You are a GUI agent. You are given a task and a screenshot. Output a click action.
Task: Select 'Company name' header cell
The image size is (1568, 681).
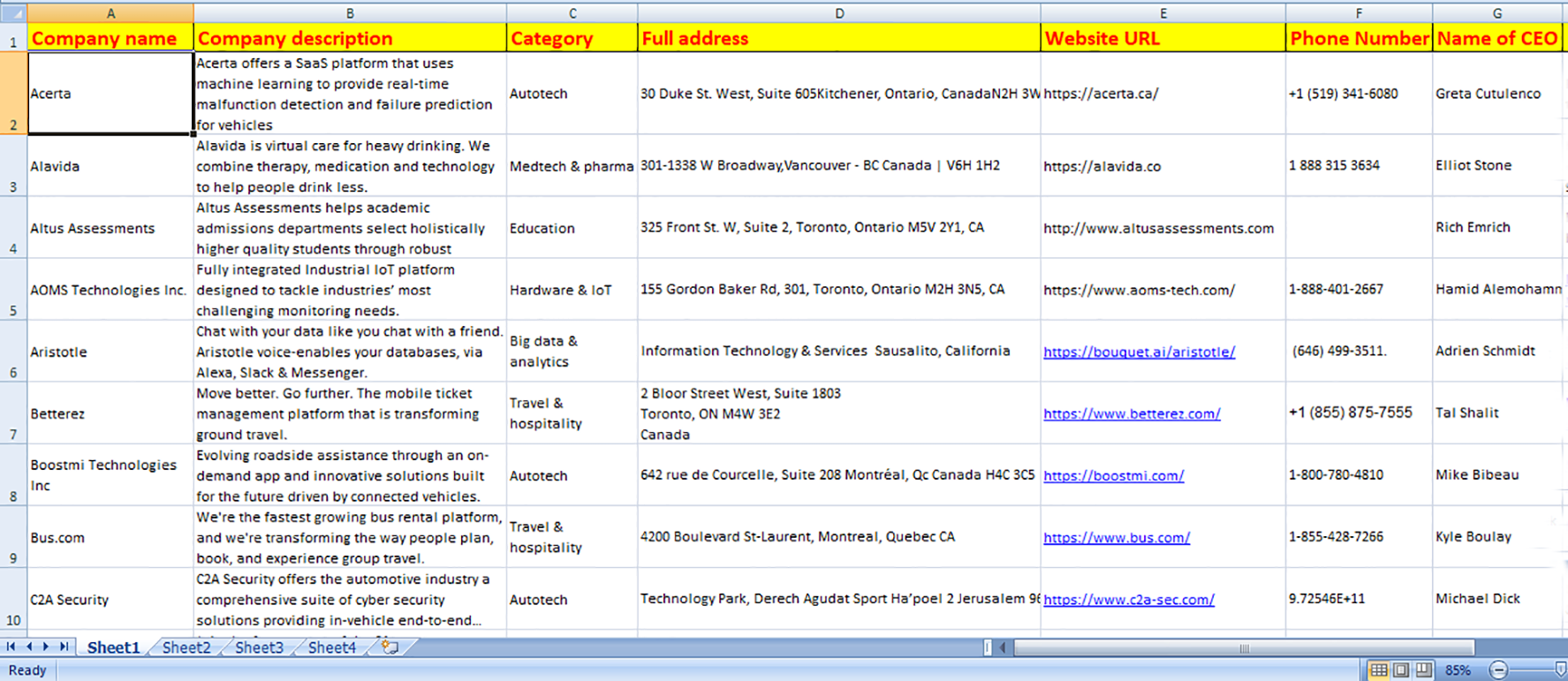point(110,38)
